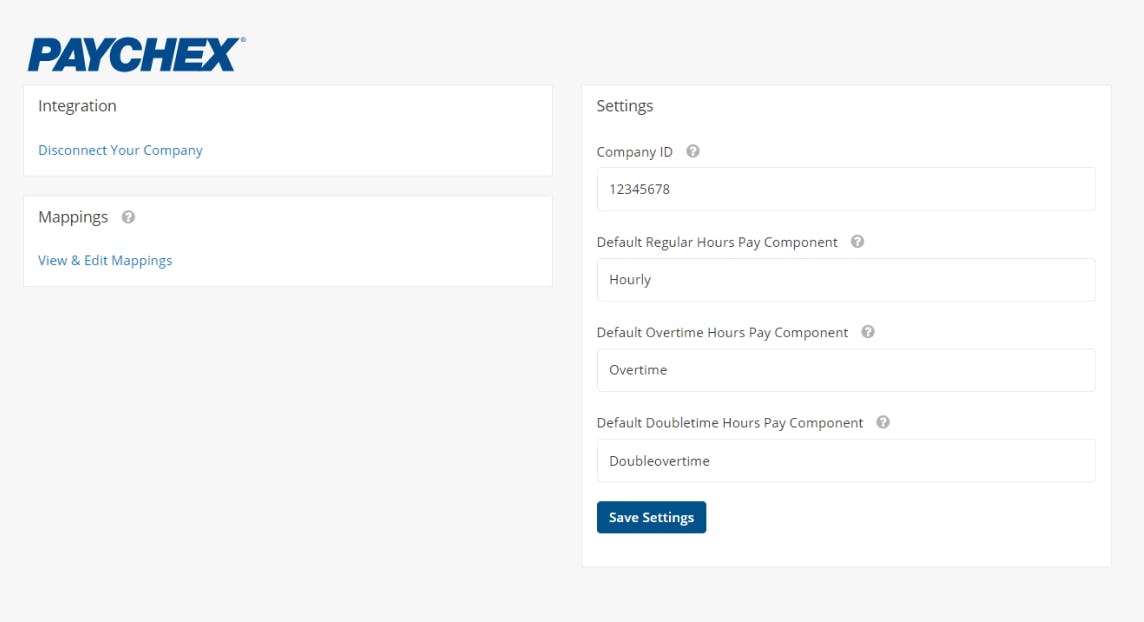Click the Settings panel heading
Screen dimensions: 1144x622
[625, 105]
